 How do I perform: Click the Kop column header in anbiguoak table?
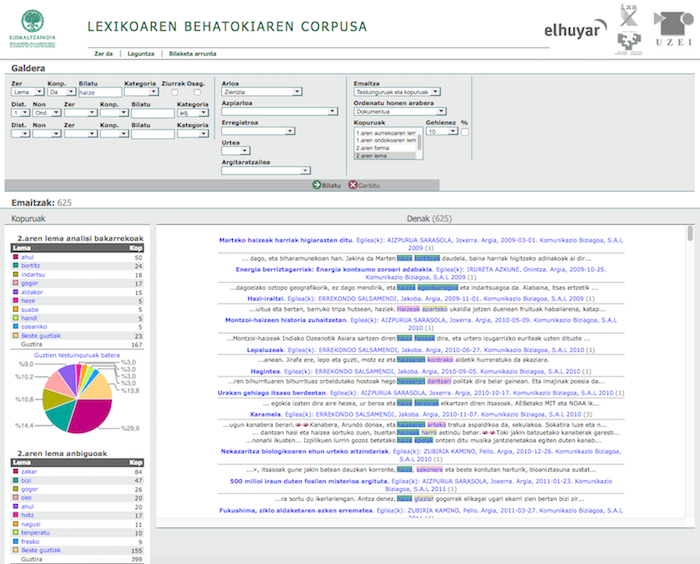click(x=136, y=462)
